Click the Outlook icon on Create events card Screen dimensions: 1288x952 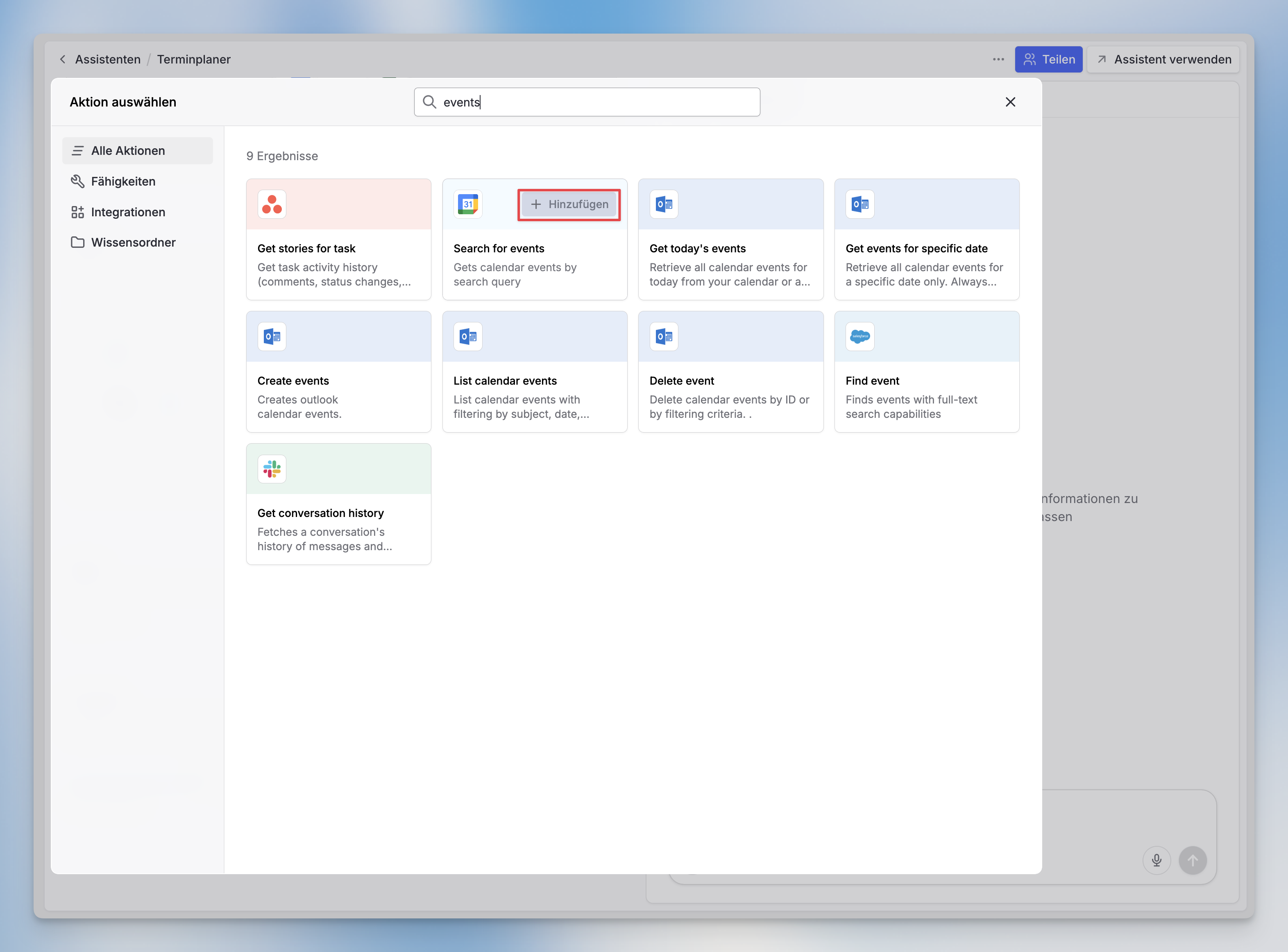(x=272, y=337)
